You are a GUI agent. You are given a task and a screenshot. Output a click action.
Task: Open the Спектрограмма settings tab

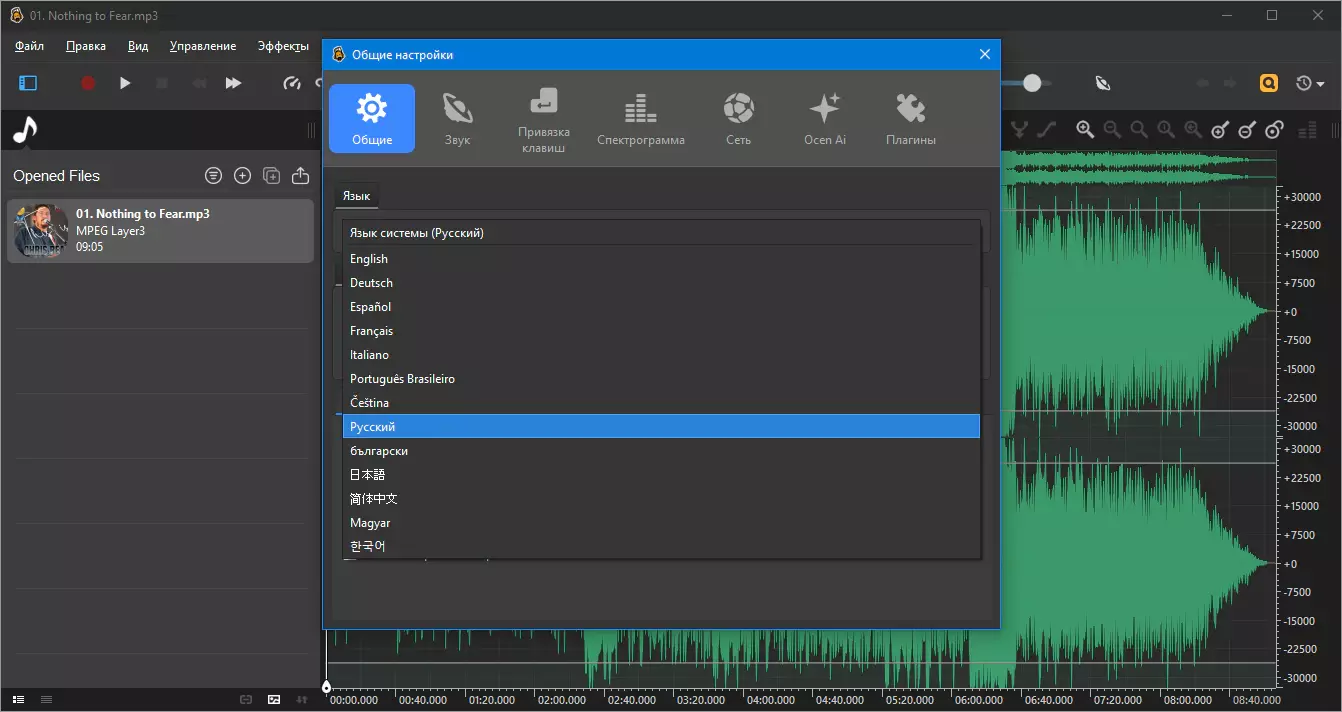pyautogui.click(x=641, y=118)
